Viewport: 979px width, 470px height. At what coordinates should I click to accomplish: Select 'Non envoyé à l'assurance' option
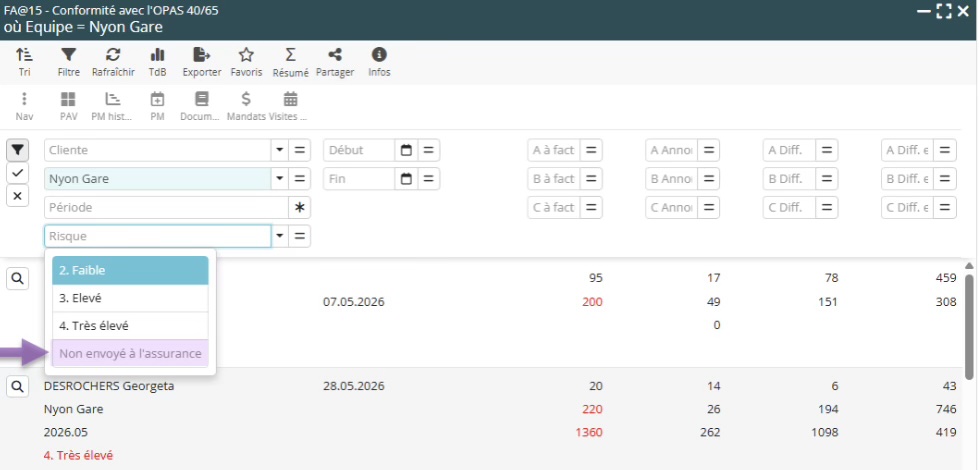click(x=130, y=354)
